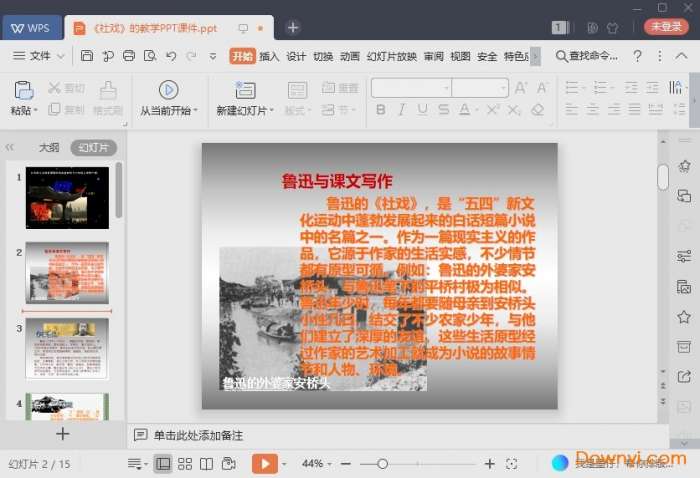Fit slide to window icon
This screenshot has height=478, width=700.
click(x=512, y=464)
